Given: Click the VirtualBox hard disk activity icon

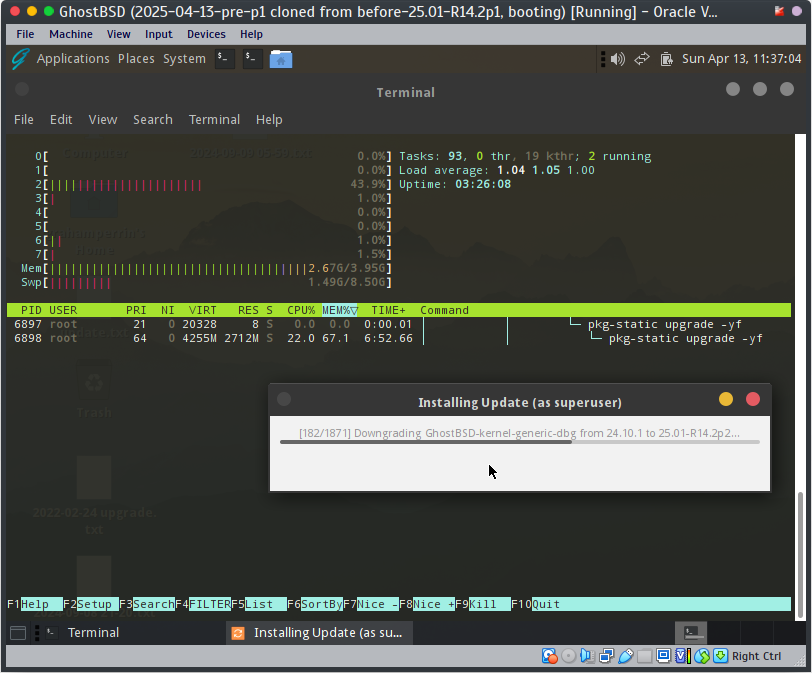Looking at the screenshot, I should 549,656.
